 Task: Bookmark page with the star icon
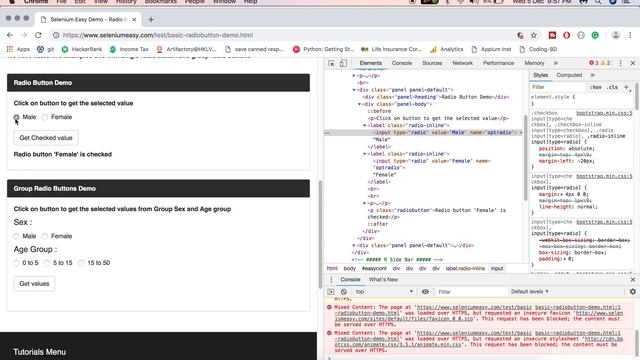click(x=533, y=35)
